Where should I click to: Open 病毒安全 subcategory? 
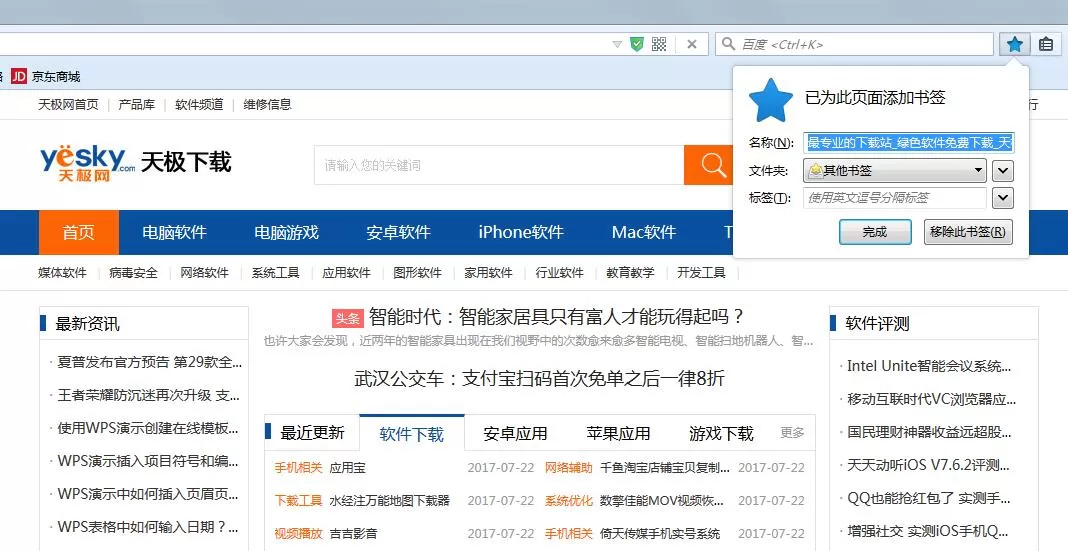(133, 272)
